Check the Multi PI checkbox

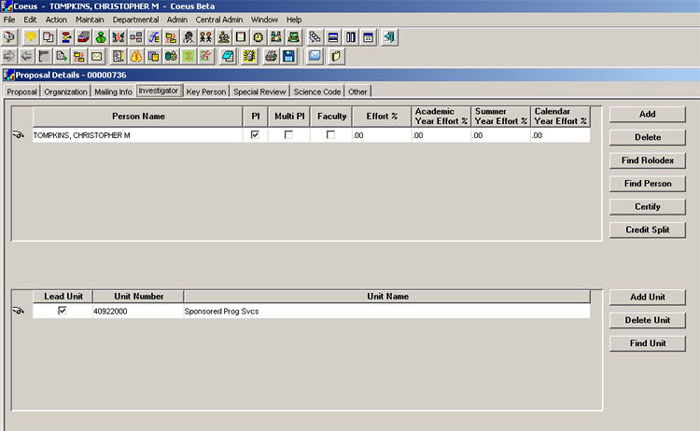pyautogui.click(x=289, y=134)
